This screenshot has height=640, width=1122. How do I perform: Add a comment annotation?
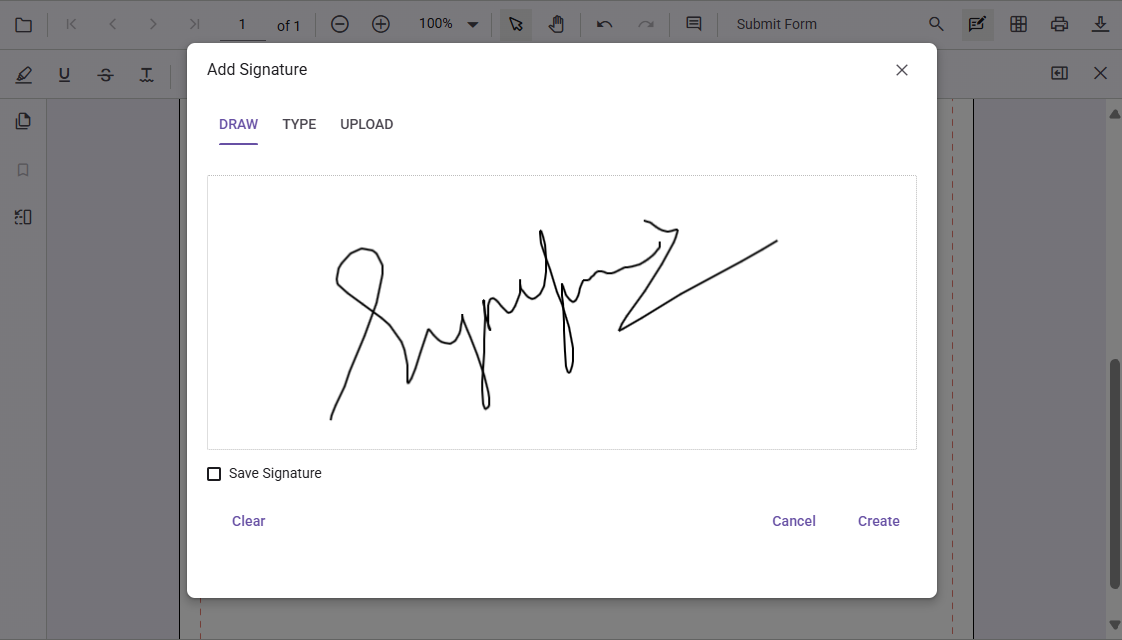[x=695, y=23]
